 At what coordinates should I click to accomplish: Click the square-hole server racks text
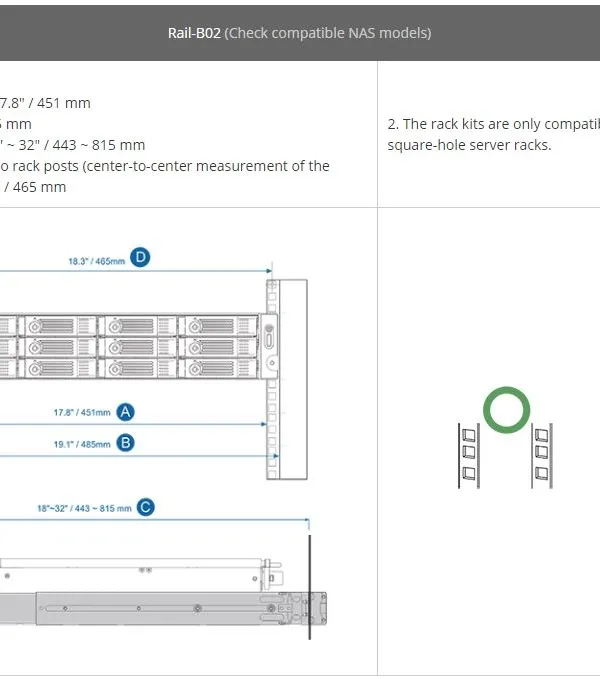point(469,145)
